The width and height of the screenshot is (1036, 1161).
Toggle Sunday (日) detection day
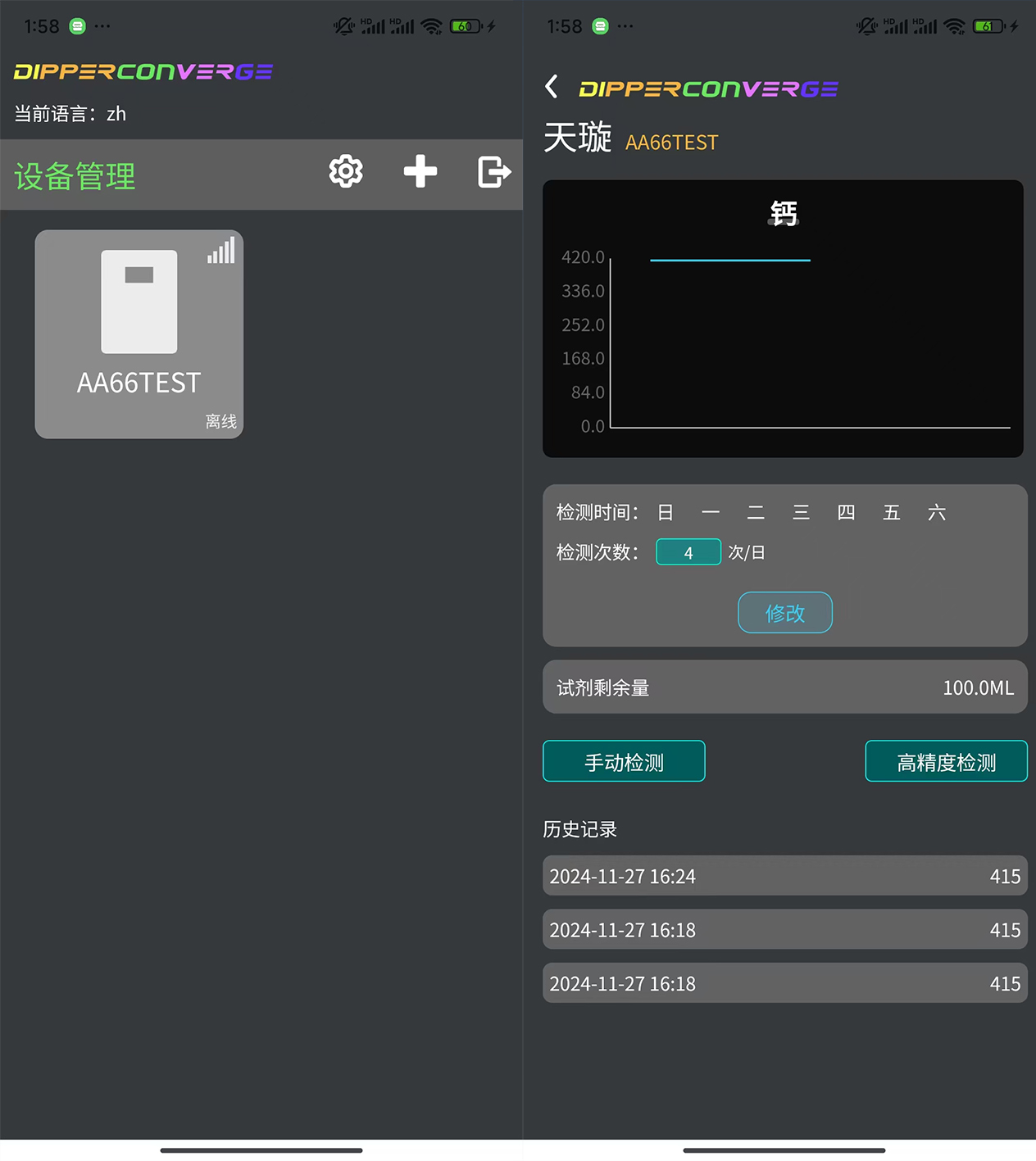(x=666, y=513)
